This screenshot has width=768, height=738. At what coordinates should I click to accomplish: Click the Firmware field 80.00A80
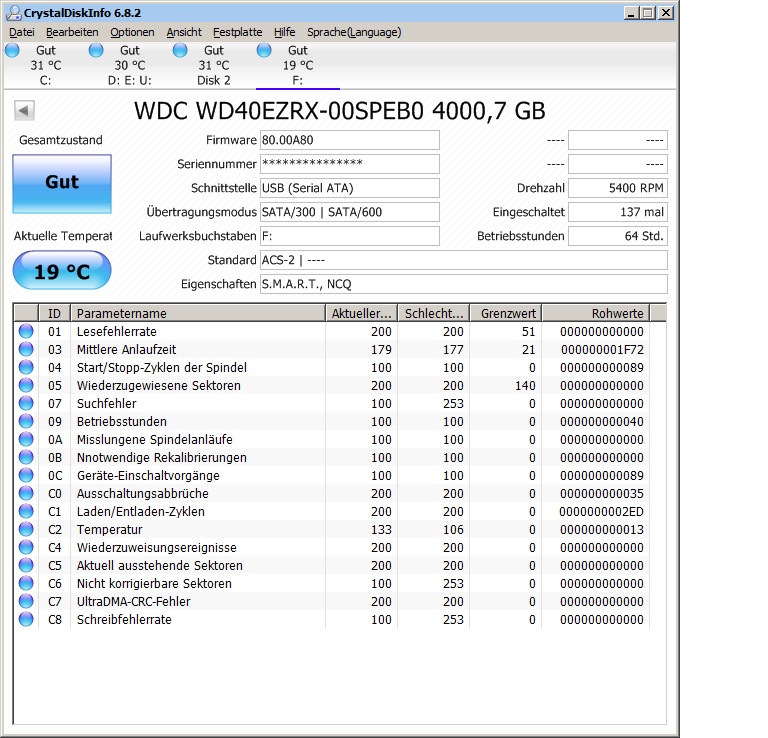pyautogui.click(x=350, y=140)
